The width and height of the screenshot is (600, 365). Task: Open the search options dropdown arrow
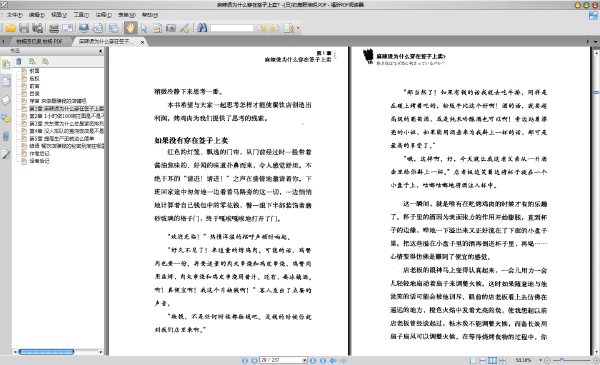298,28
